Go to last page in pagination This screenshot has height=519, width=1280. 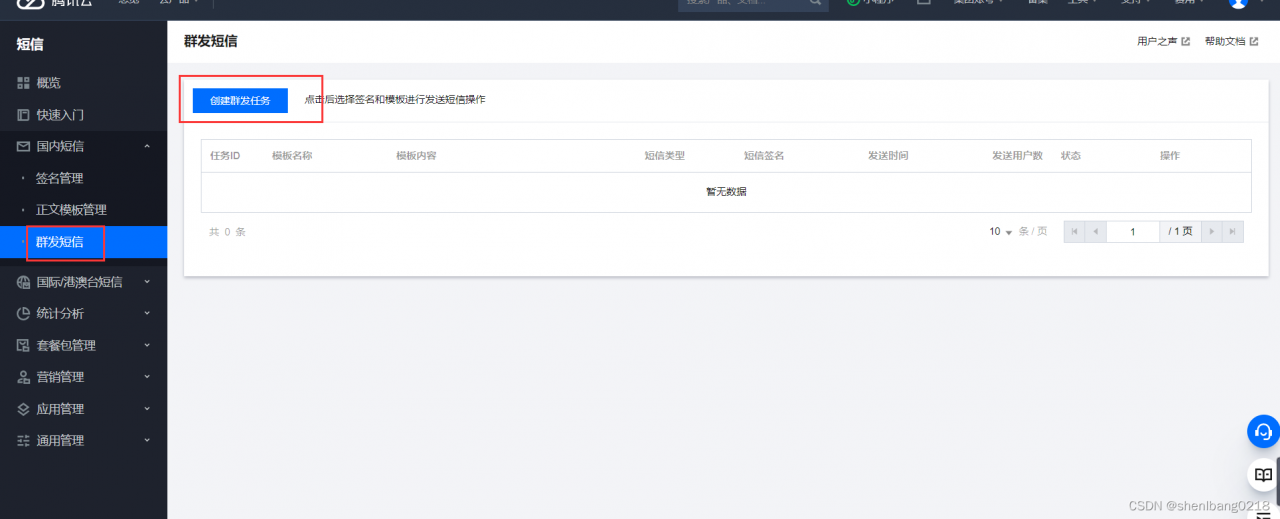pyautogui.click(x=1233, y=231)
